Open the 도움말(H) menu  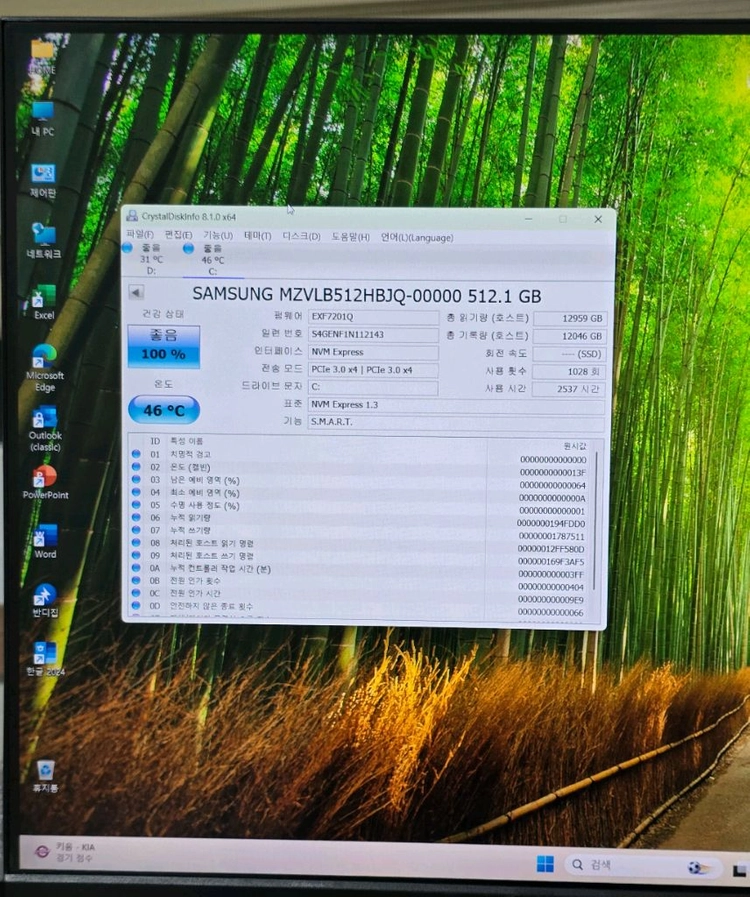pyautogui.click(x=351, y=237)
